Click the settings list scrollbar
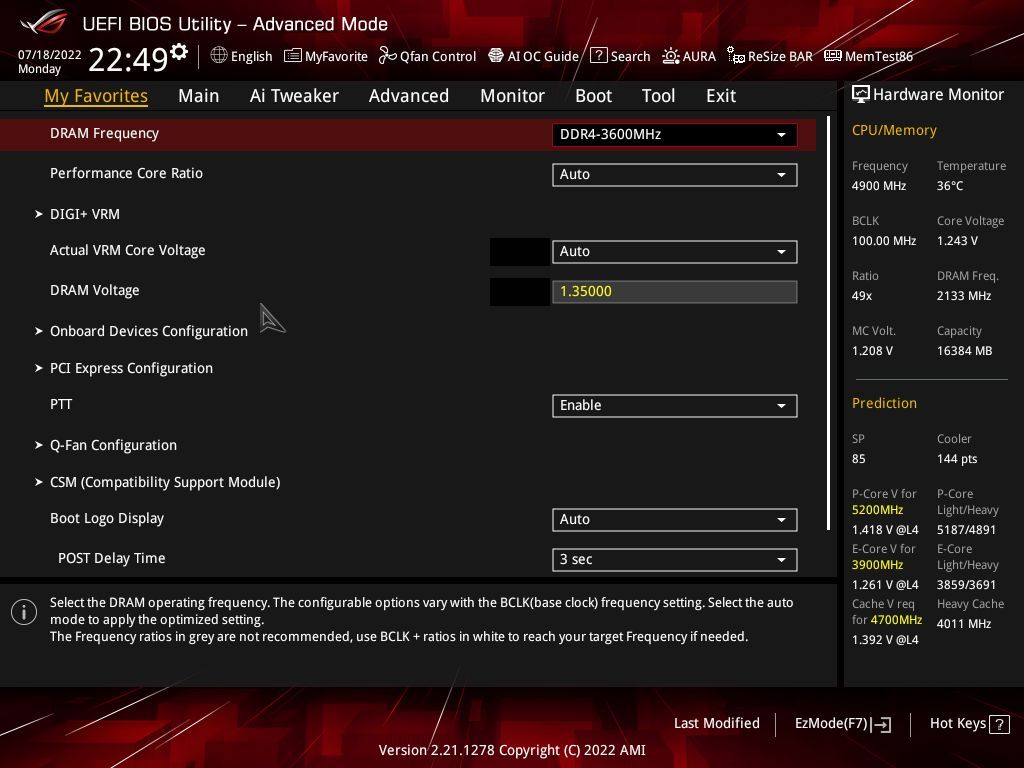 (x=828, y=323)
